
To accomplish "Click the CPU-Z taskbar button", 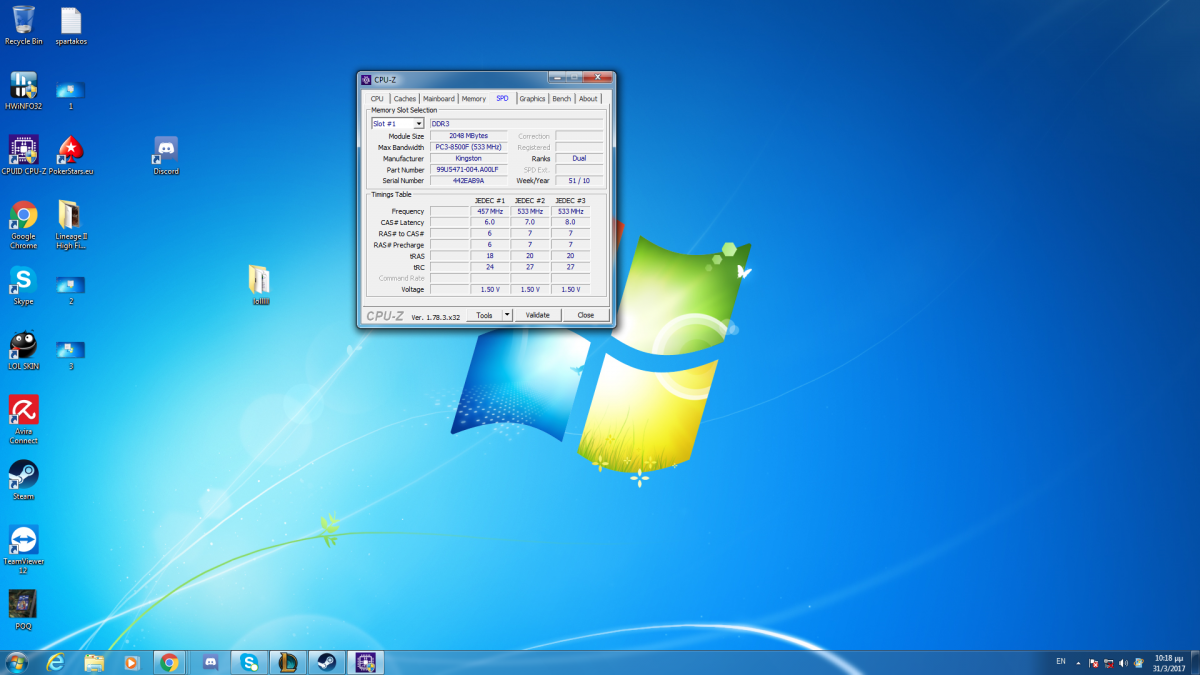I will click(x=365, y=662).
